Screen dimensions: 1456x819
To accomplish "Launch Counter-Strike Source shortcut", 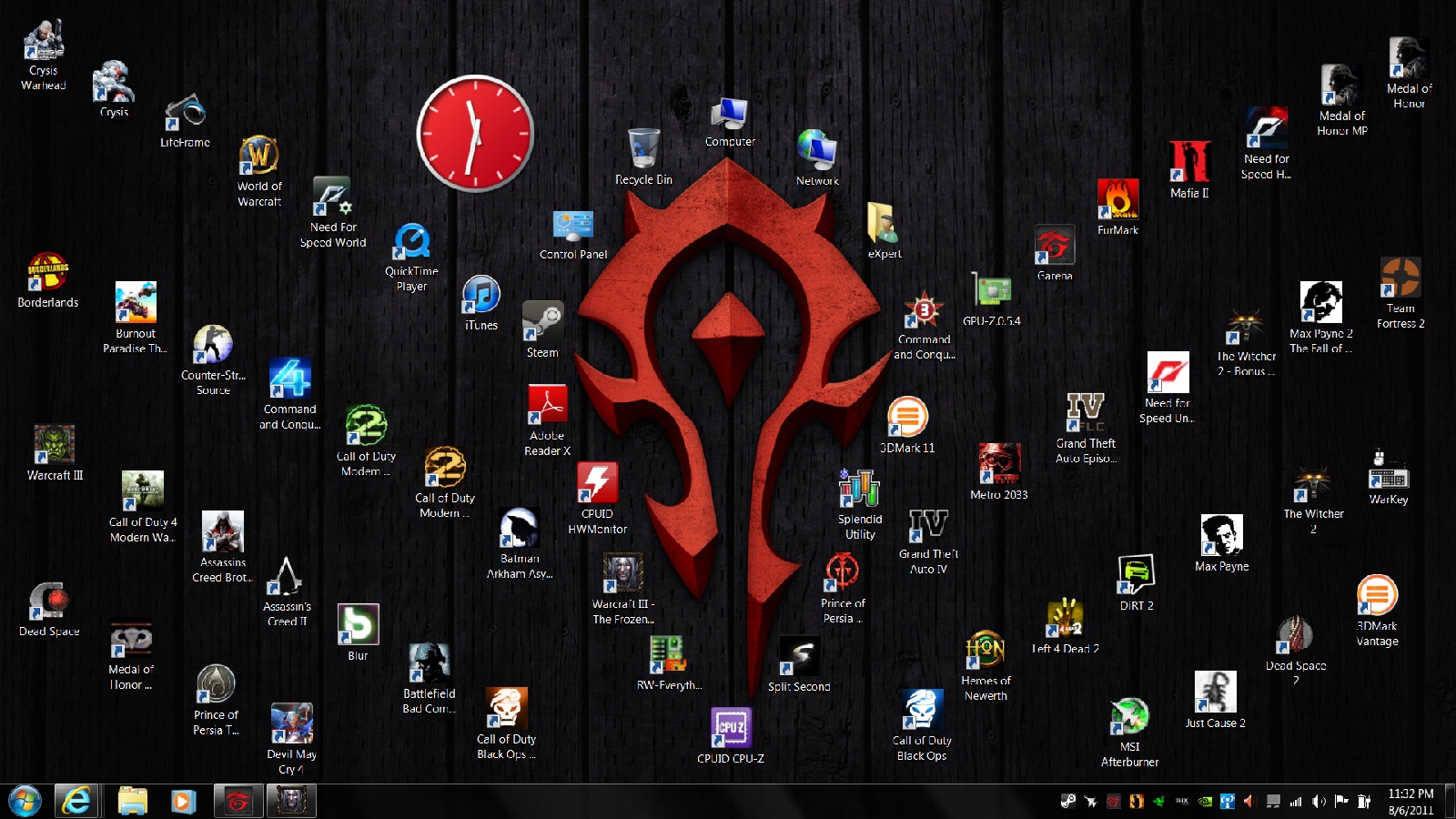I will coord(213,360).
